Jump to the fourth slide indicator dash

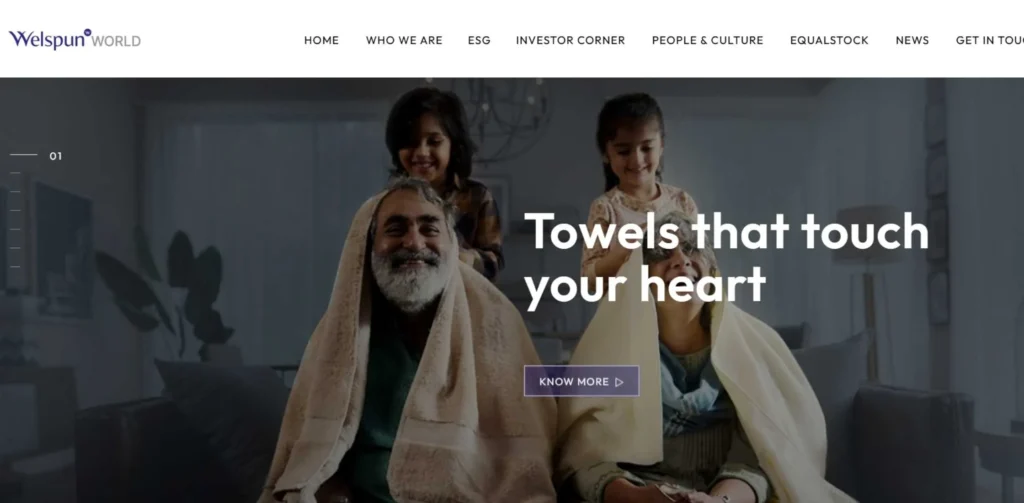(15, 210)
